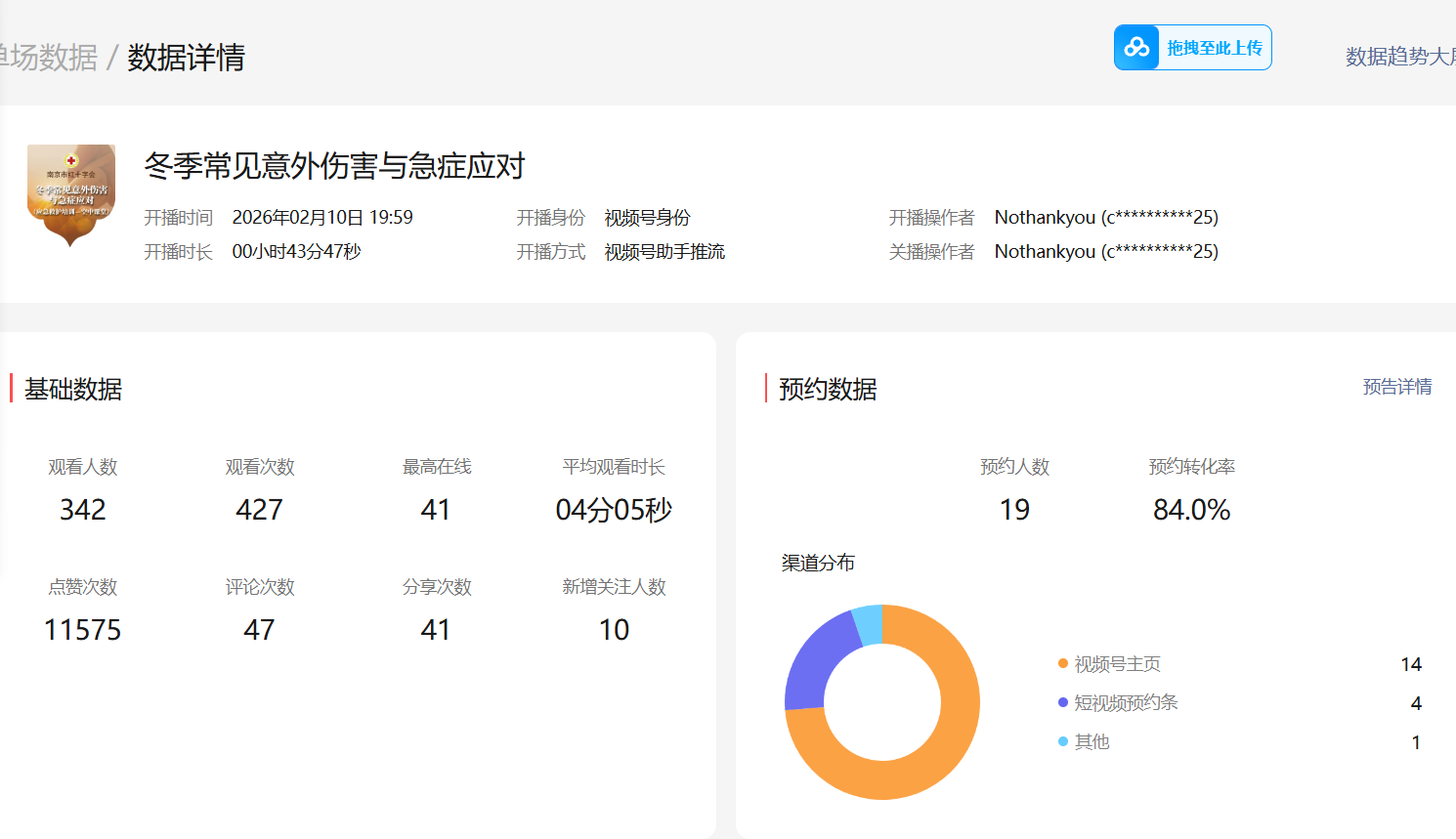Open the livestream cover thumbnail

pyautogui.click(x=71, y=193)
